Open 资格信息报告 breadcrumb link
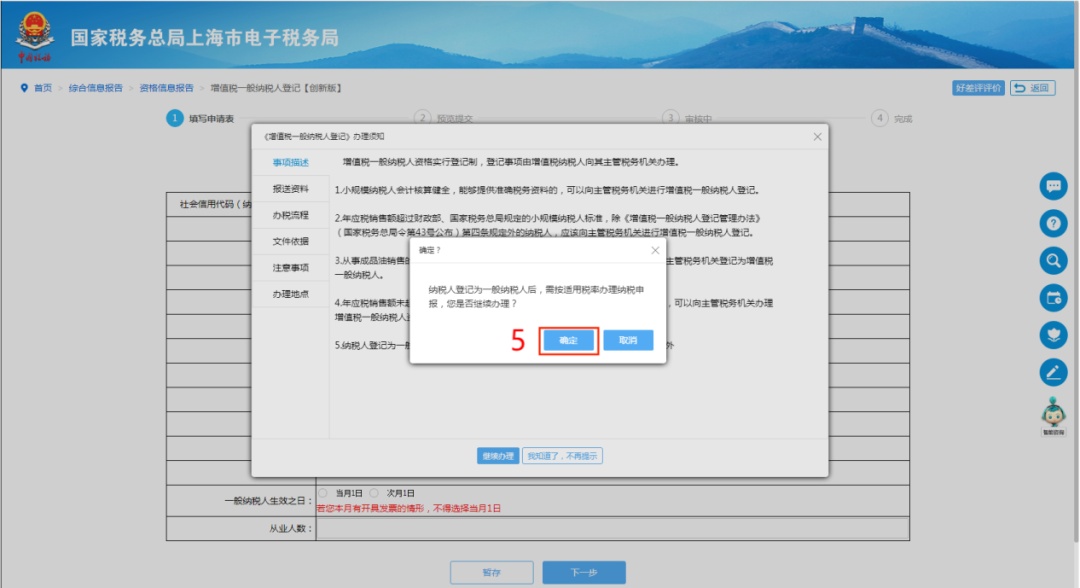This screenshot has height=588, width=1080. [x=166, y=88]
